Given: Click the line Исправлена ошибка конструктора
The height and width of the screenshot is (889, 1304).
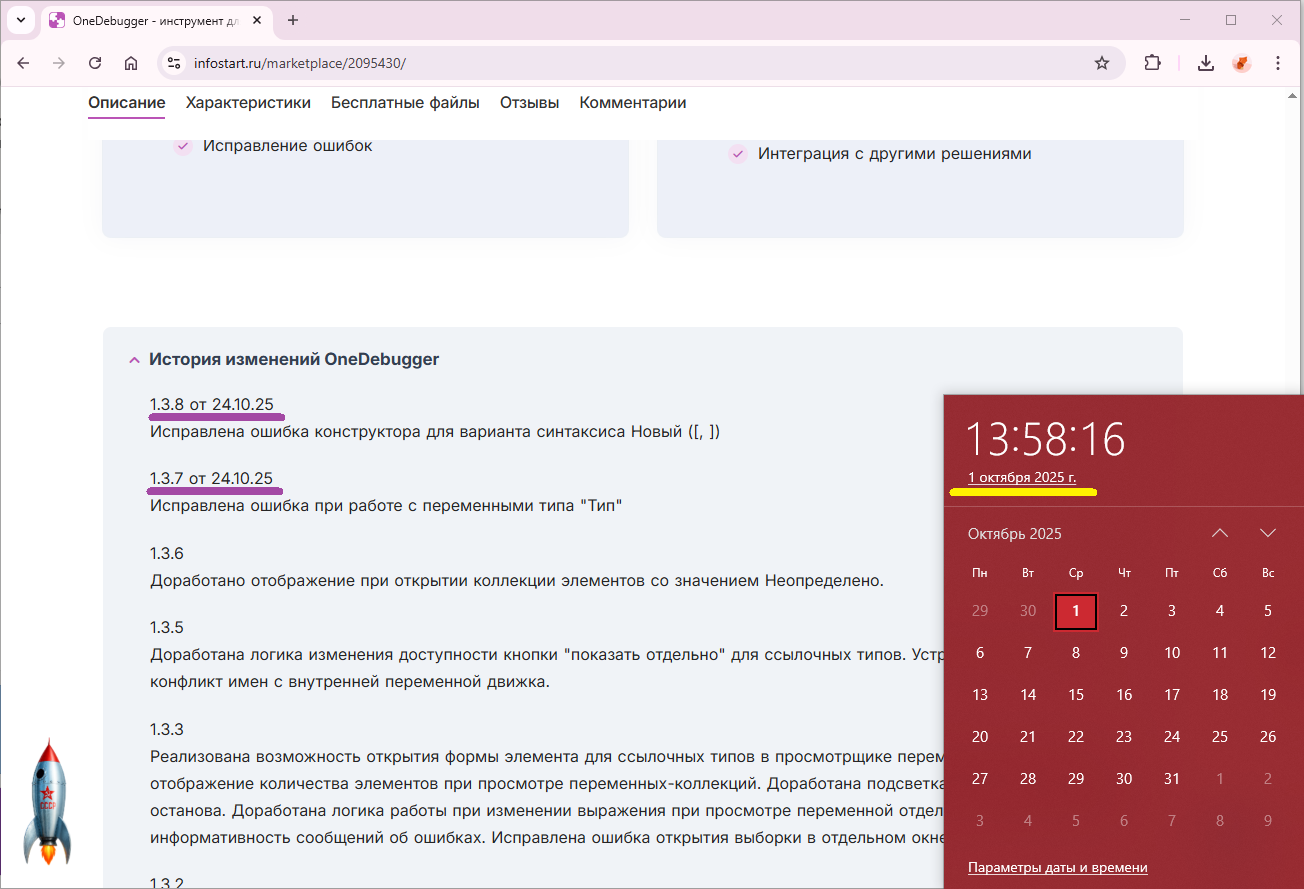Looking at the screenshot, I should point(435,432).
